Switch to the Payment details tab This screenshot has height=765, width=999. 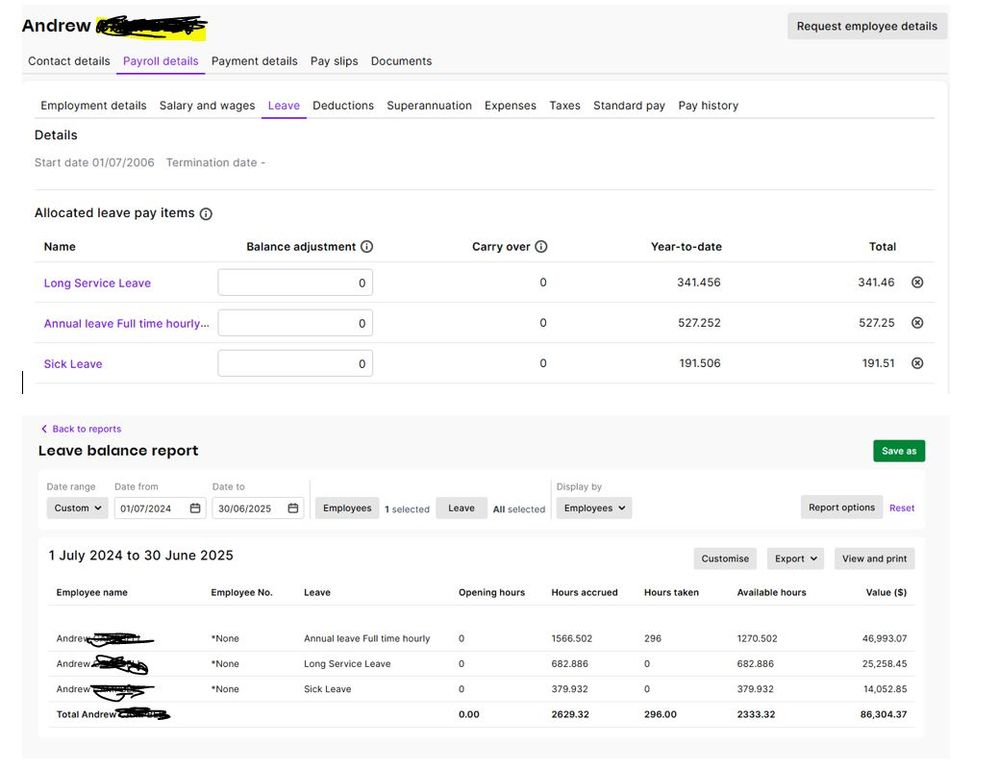coord(254,61)
